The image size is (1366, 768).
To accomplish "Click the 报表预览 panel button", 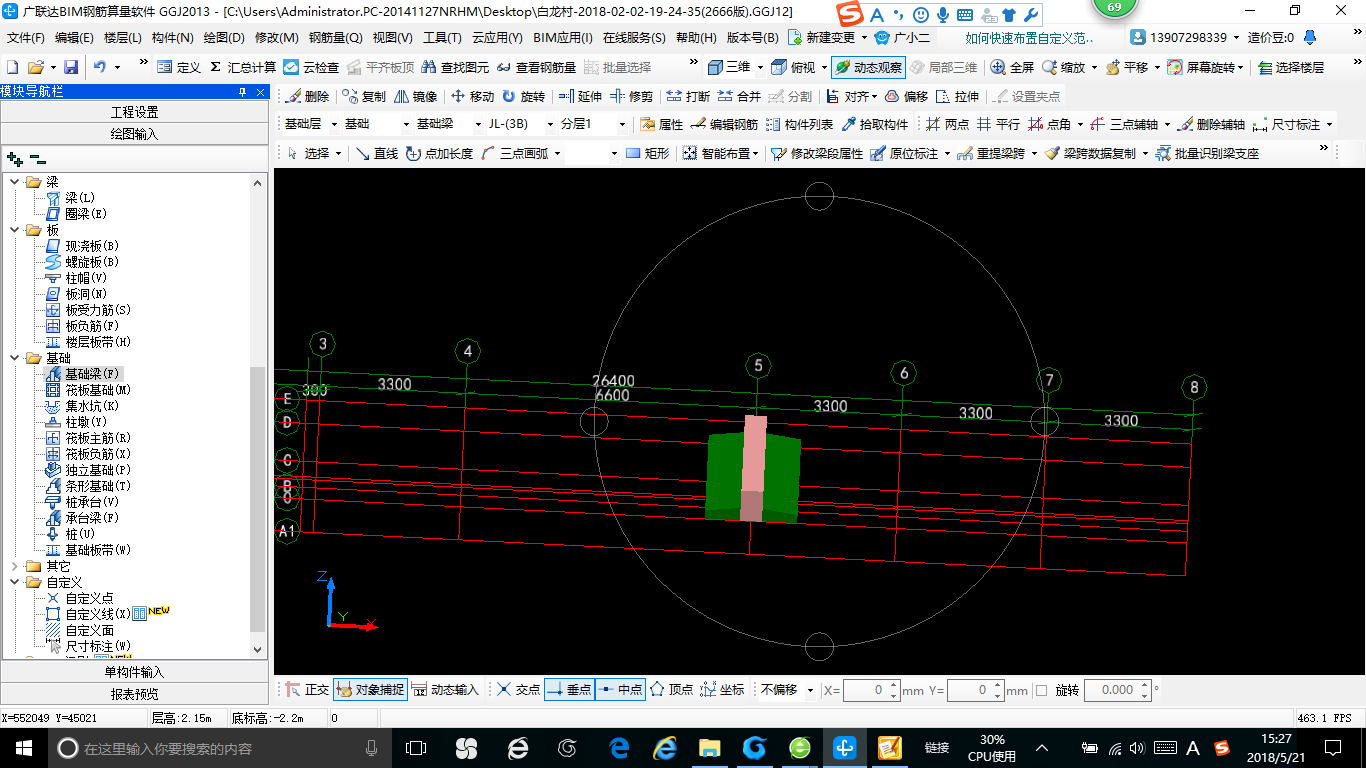I will pyautogui.click(x=135, y=693).
